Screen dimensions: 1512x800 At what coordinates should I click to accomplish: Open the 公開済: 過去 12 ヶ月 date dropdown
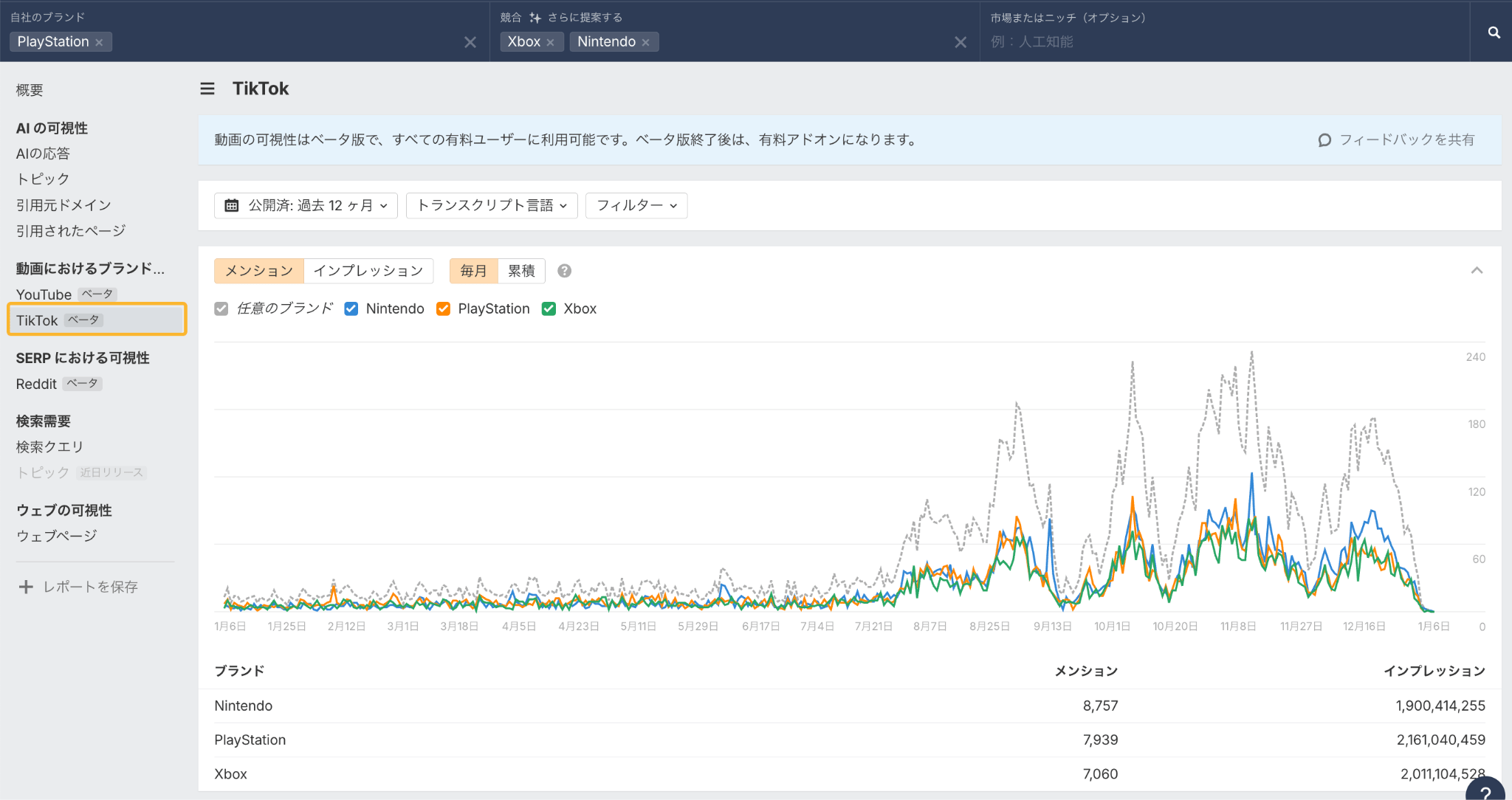point(306,205)
